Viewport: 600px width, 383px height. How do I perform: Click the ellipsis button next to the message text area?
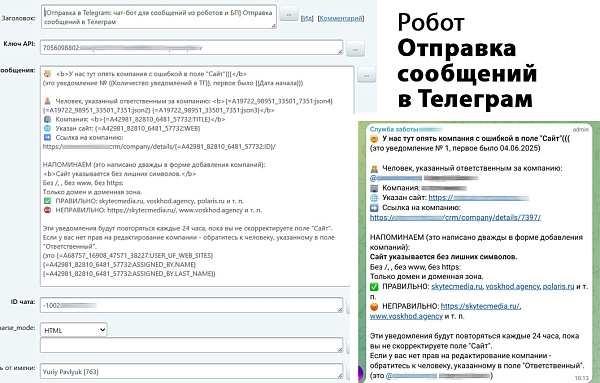366,75
